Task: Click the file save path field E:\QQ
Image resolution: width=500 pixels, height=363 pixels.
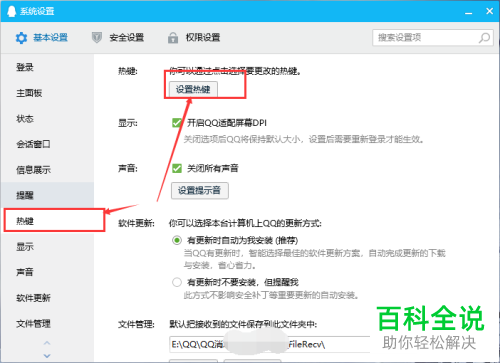Action: coord(269,344)
